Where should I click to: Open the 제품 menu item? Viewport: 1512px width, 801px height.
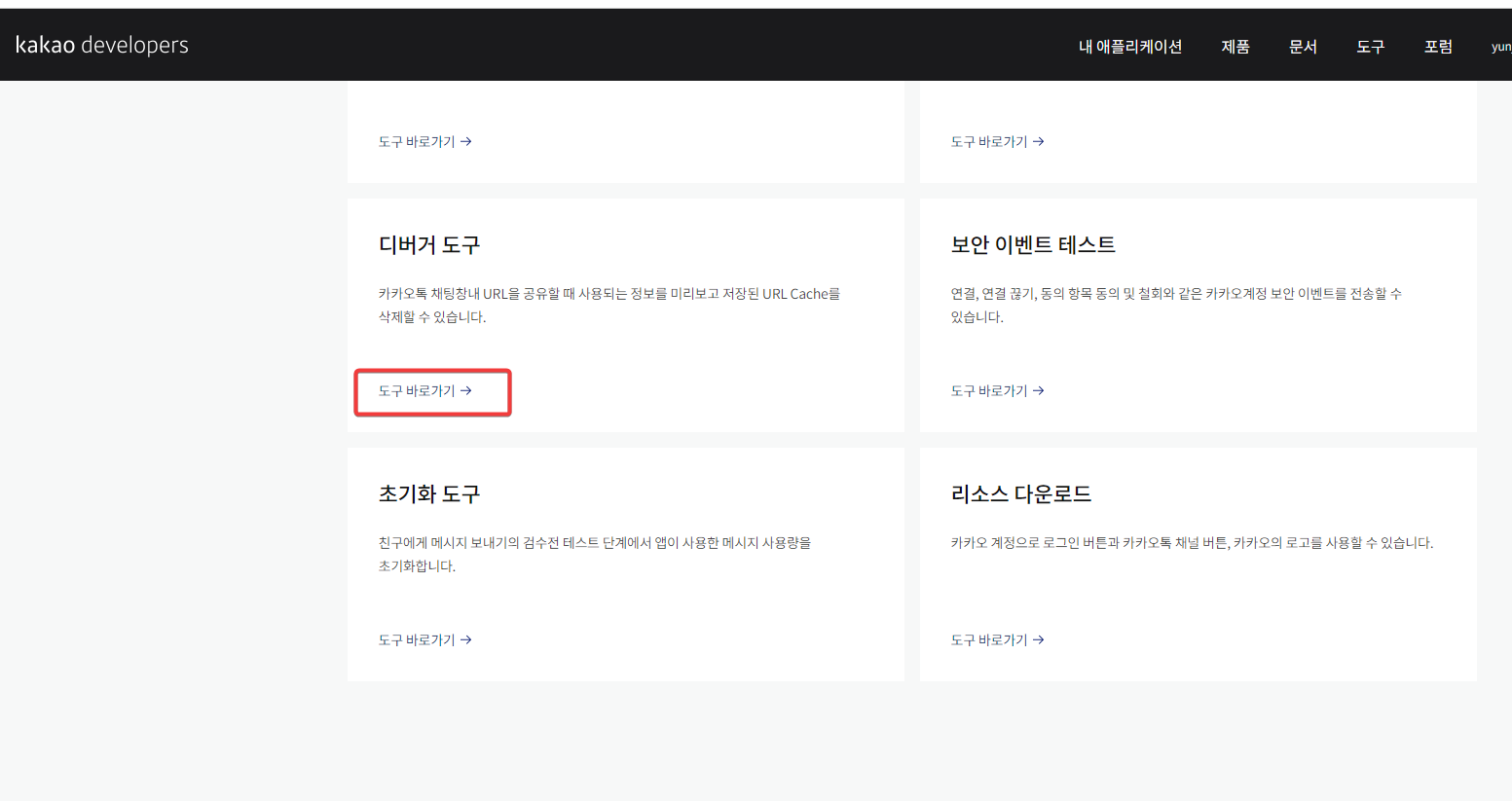click(1235, 47)
